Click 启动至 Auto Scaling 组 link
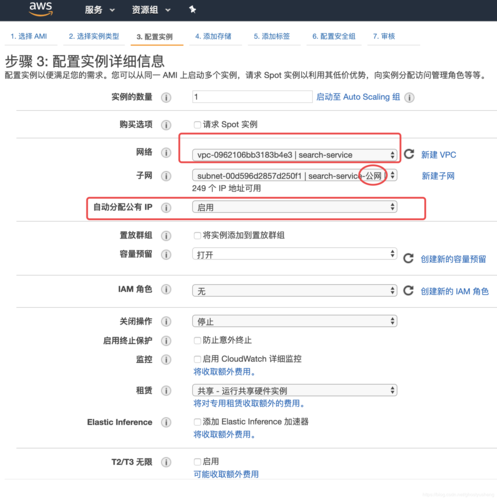The image size is (497, 500). click(358, 97)
